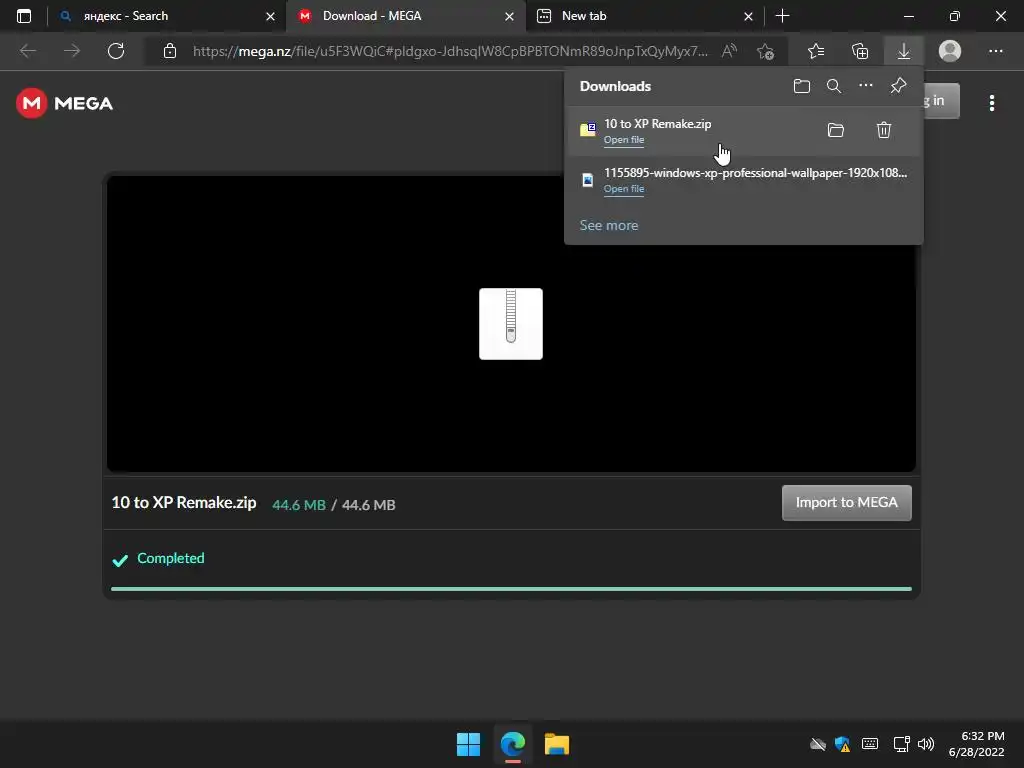The height and width of the screenshot is (768, 1024).
Task: Open the network tray icon
Action: 902,744
